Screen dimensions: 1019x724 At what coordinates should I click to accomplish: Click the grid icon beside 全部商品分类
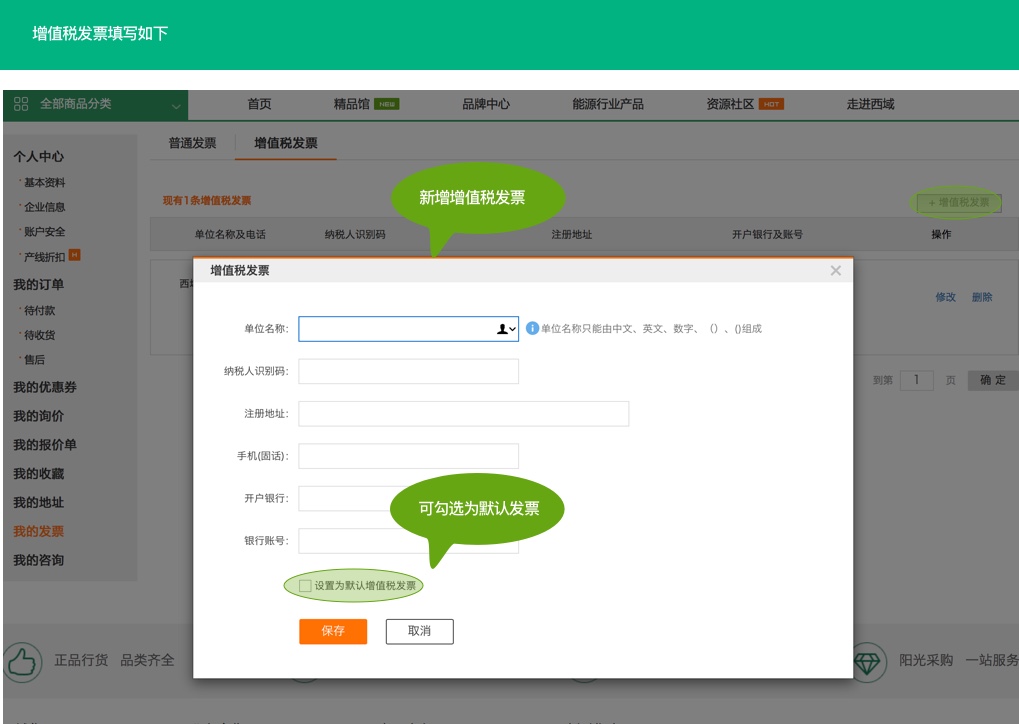(21, 104)
